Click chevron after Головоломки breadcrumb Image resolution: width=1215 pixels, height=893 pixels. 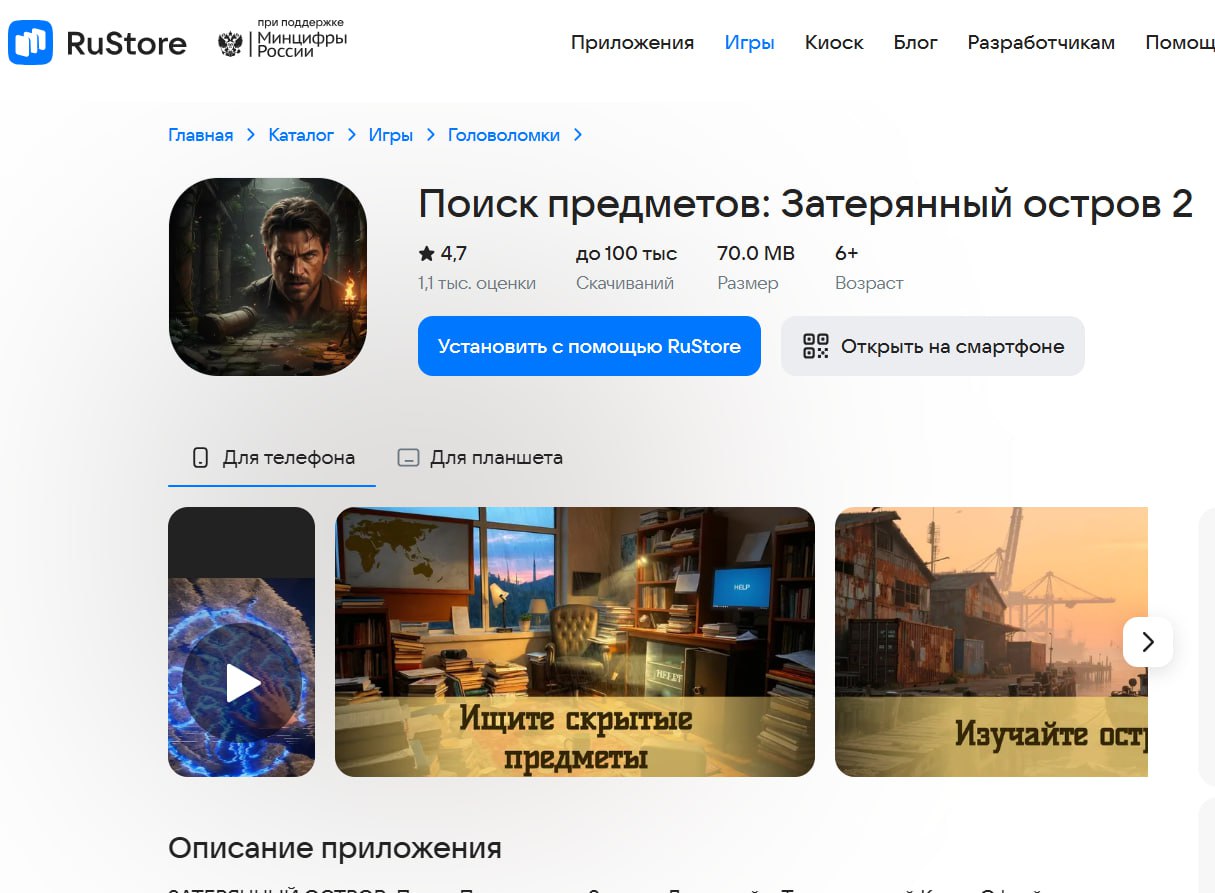578,135
